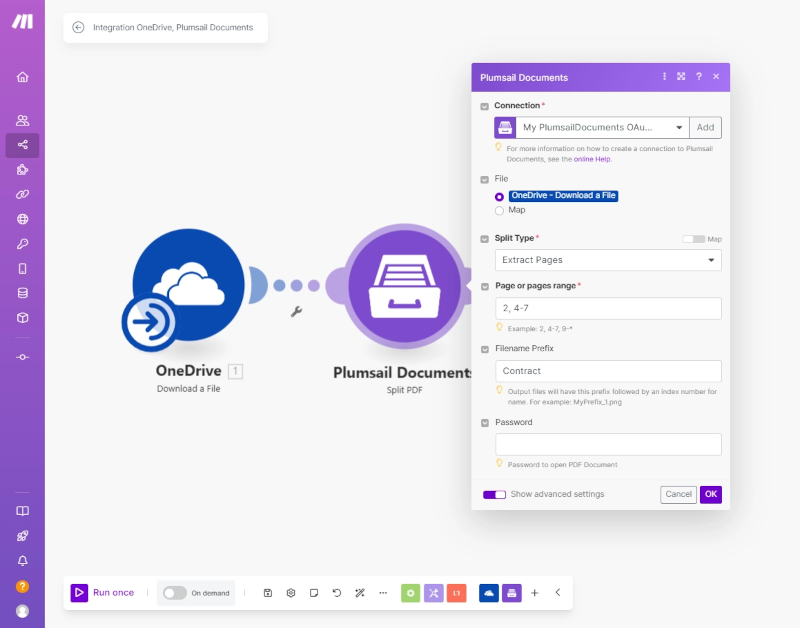This screenshot has width=800, height=628.
Task: Click the green Flow control tool
Action: (411, 593)
